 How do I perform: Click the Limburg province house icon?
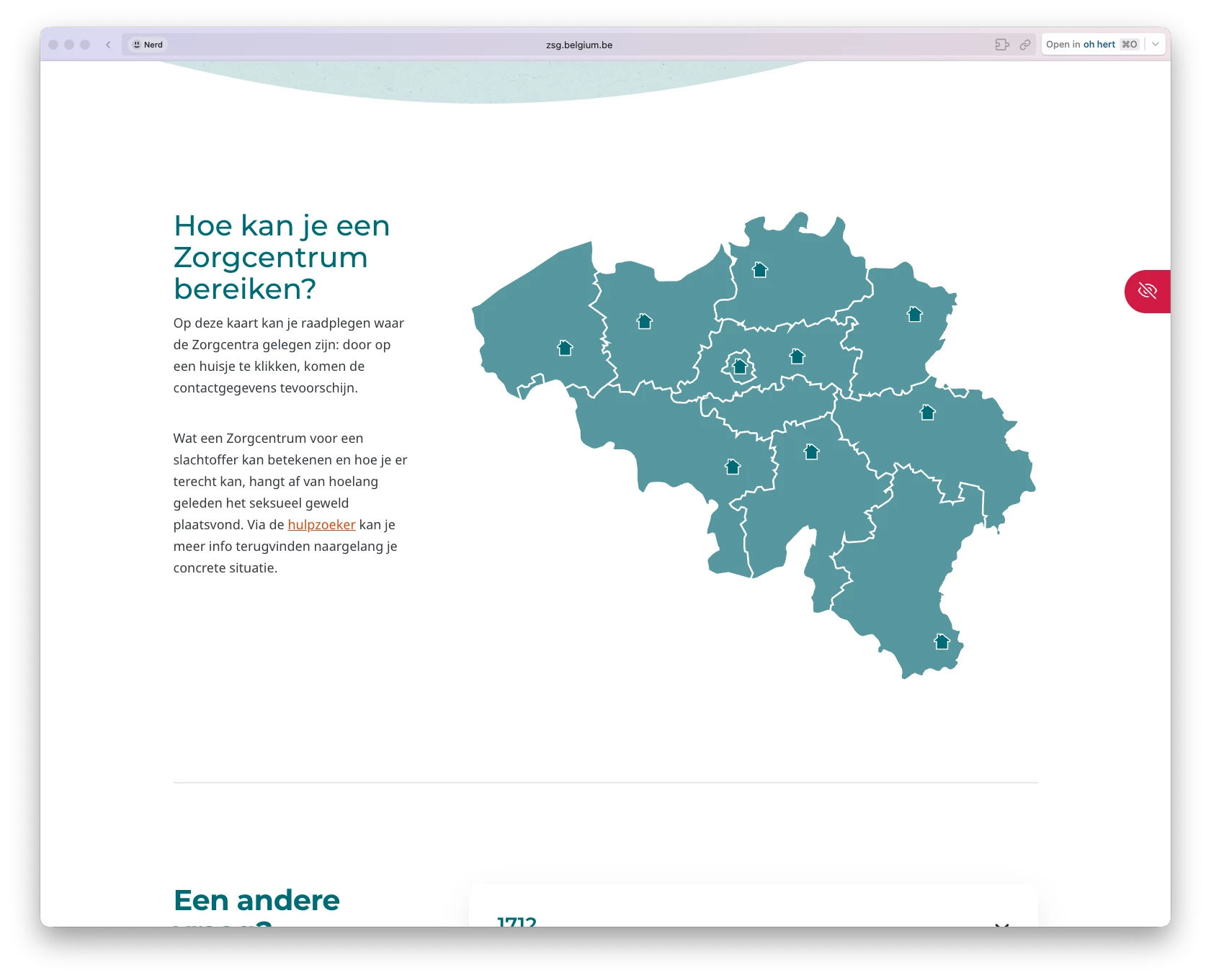[915, 315]
